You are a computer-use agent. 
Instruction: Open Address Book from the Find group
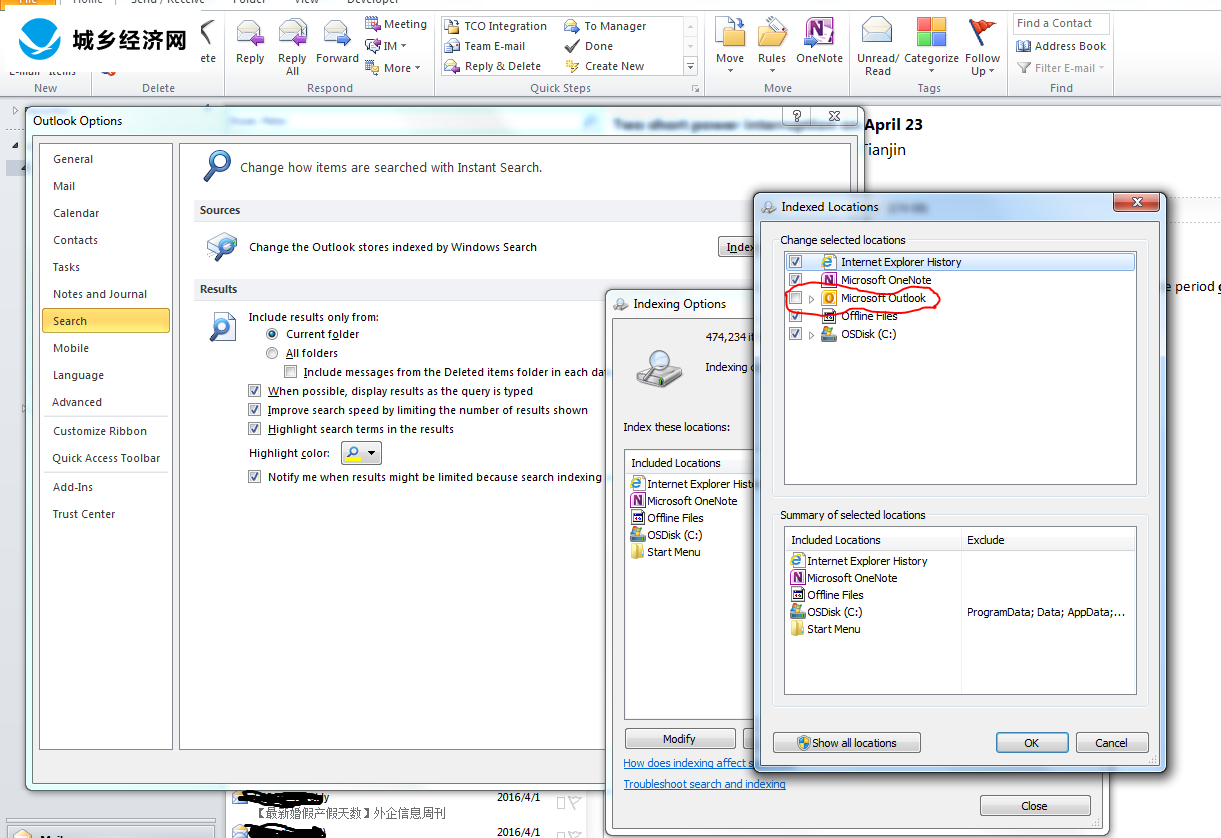[x=1061, y=46]
